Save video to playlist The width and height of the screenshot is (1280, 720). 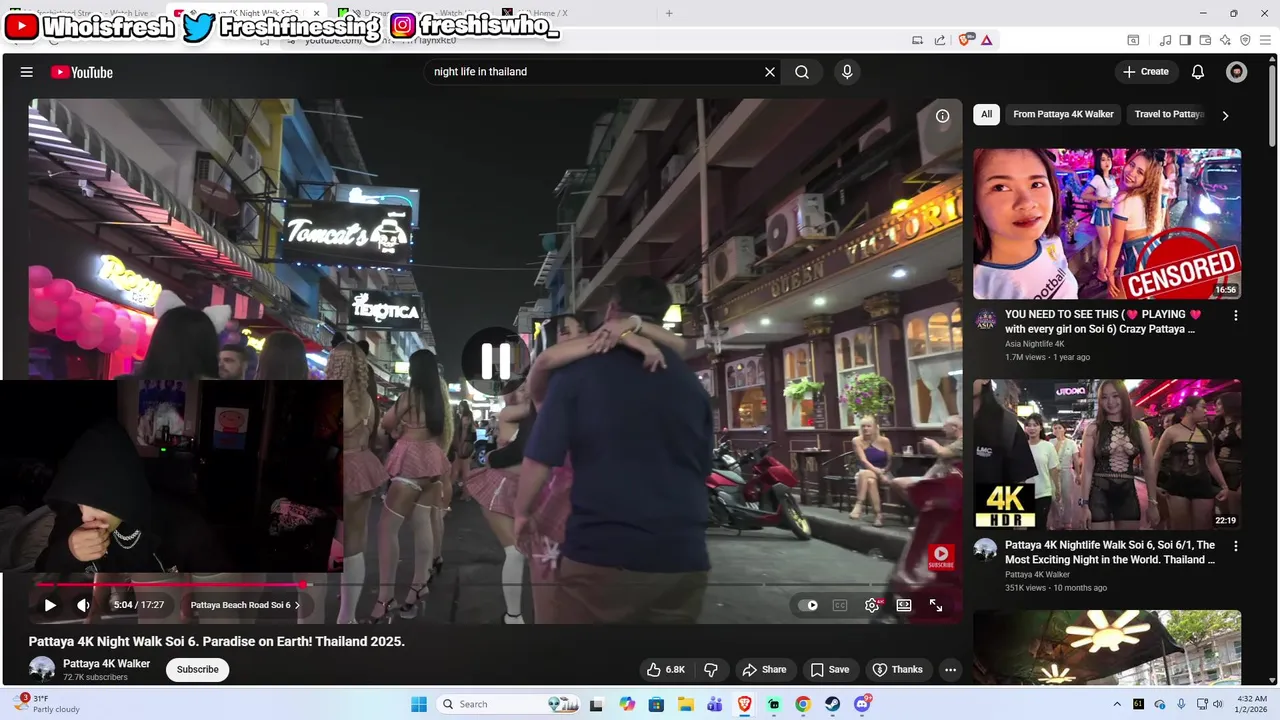[830, 669]
